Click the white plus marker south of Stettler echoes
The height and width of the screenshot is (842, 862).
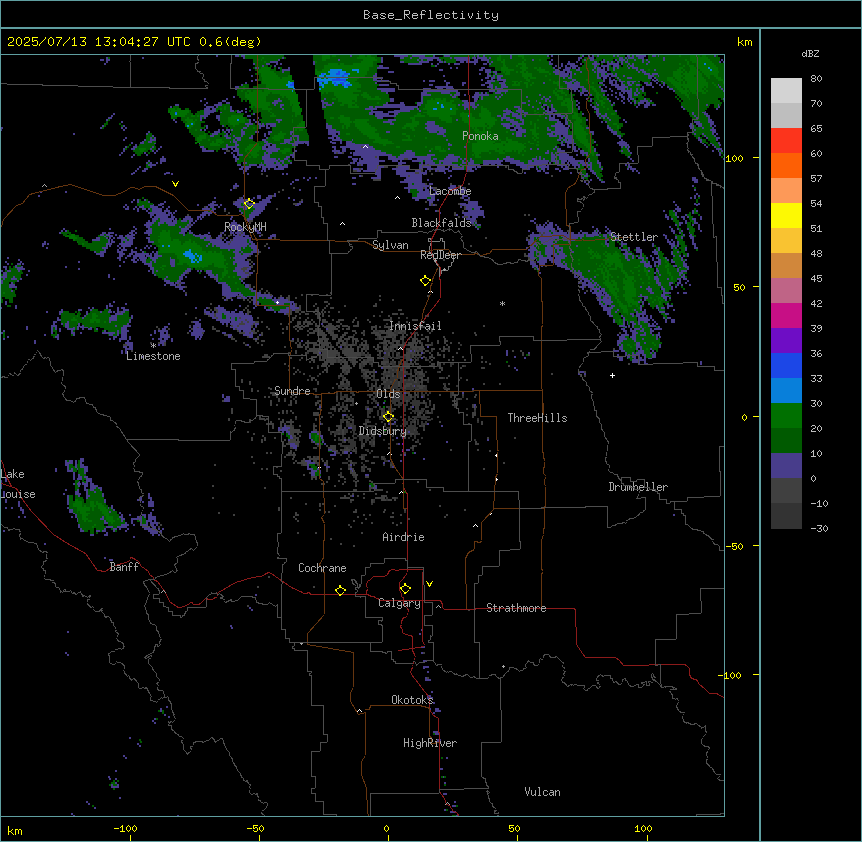click(612, 375)
